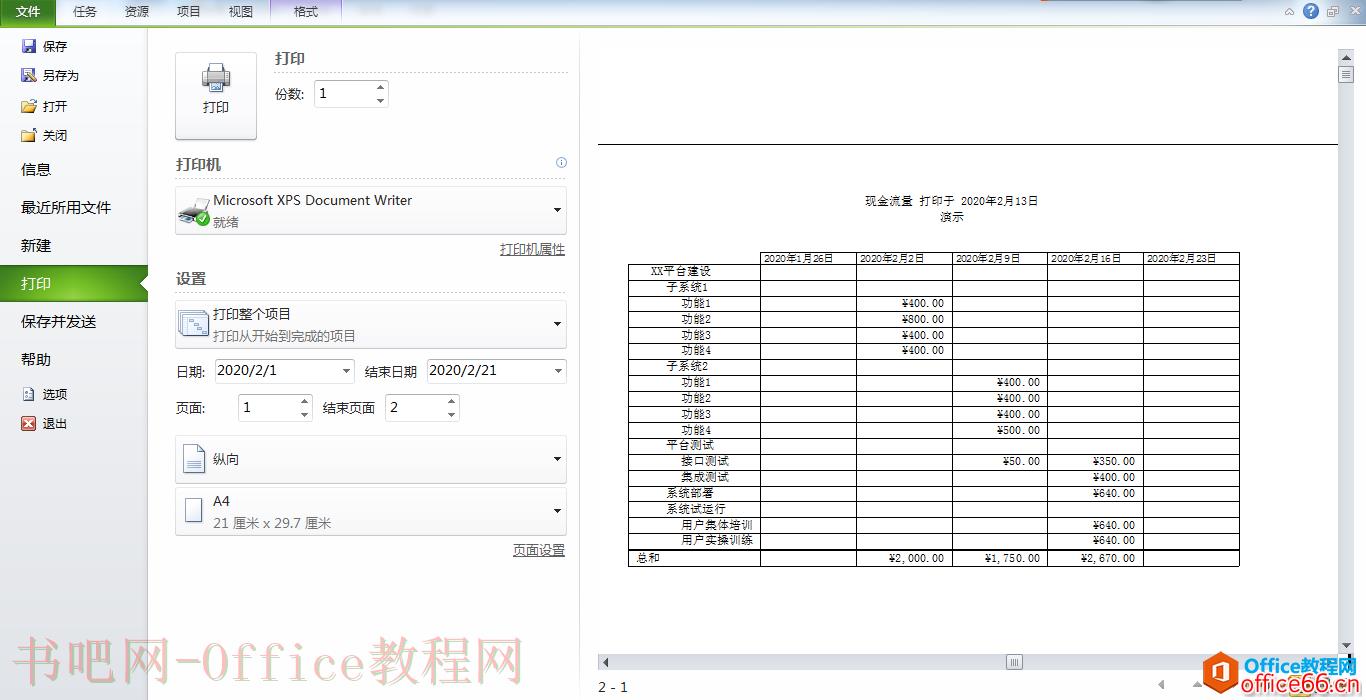This screenshot has width=1366, height=700.
Task: Click the horizontal scrollbar left arrow
Action: tap(605, 662)
